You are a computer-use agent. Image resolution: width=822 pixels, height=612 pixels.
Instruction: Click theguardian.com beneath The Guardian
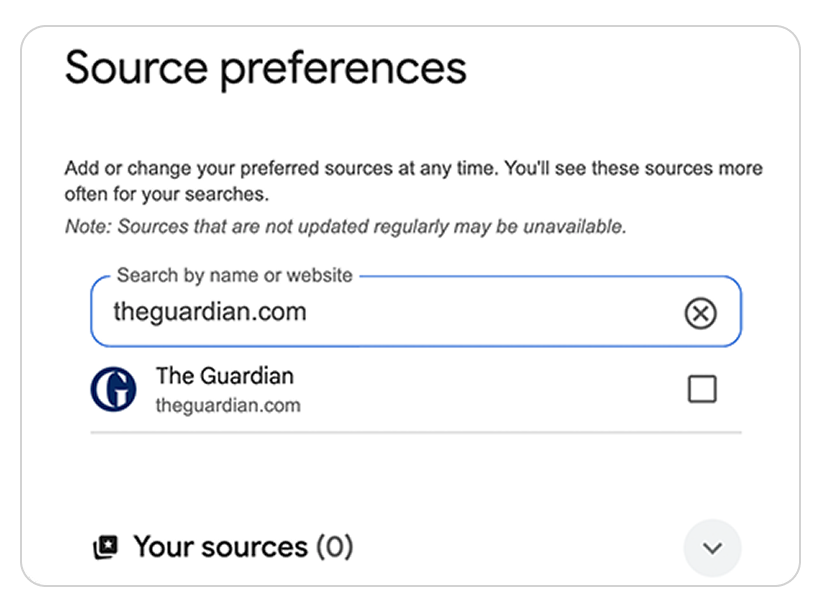pyautogui.click(x=229, y=405)
